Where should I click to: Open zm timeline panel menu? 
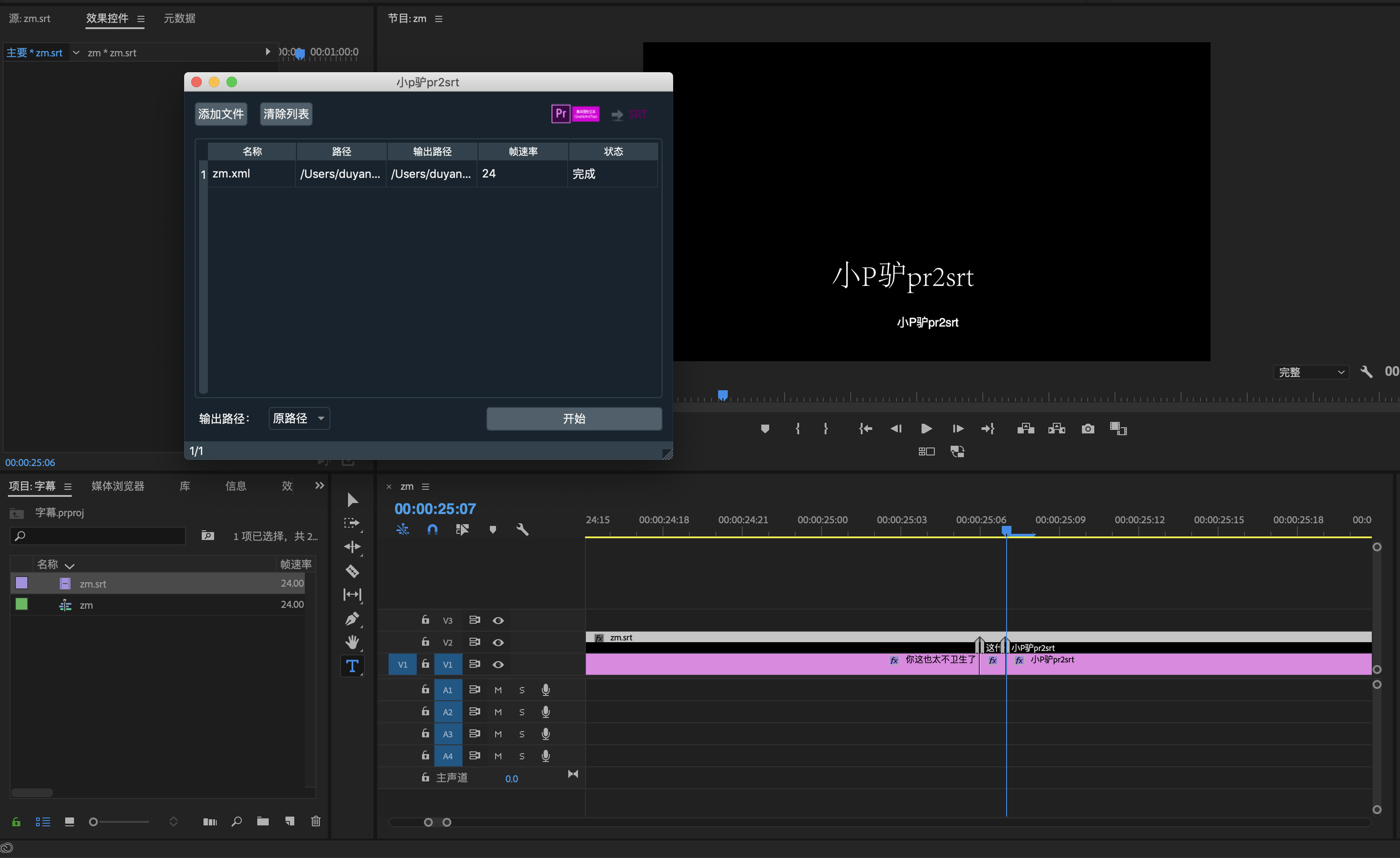pyautogui.click(x=426, y=487)
